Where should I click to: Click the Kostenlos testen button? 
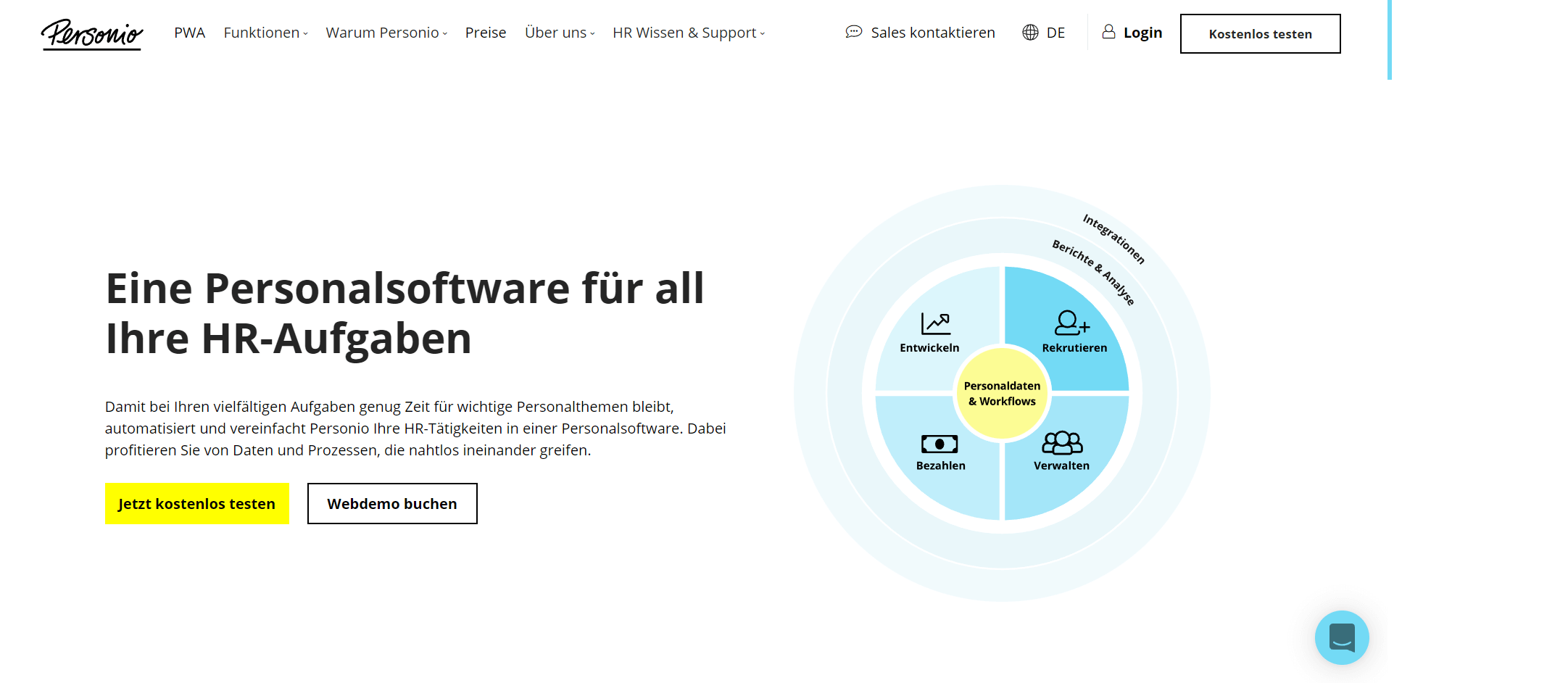pyautogui.click(x=1260, y=33)
